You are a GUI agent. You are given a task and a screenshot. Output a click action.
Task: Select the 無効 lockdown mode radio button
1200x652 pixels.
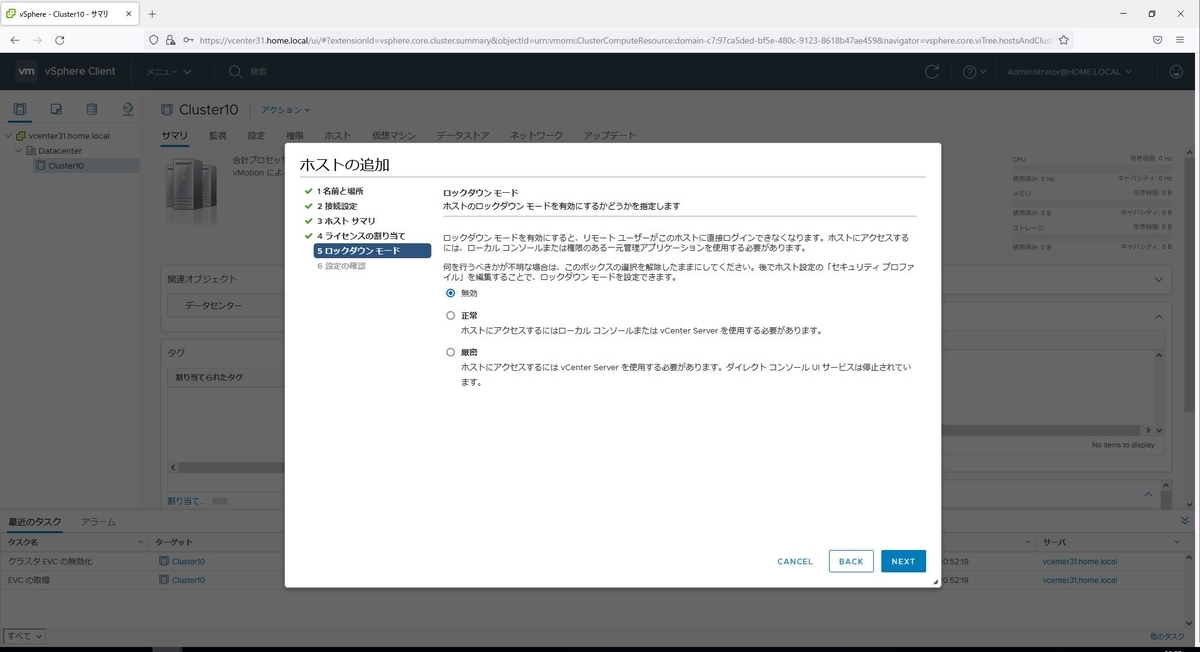pos(450,293)
